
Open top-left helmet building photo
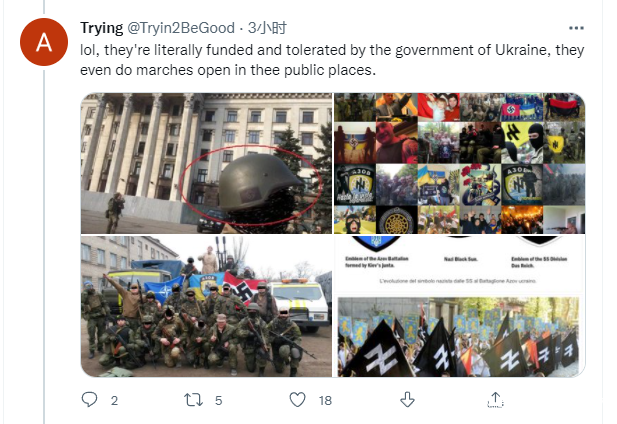207,163
